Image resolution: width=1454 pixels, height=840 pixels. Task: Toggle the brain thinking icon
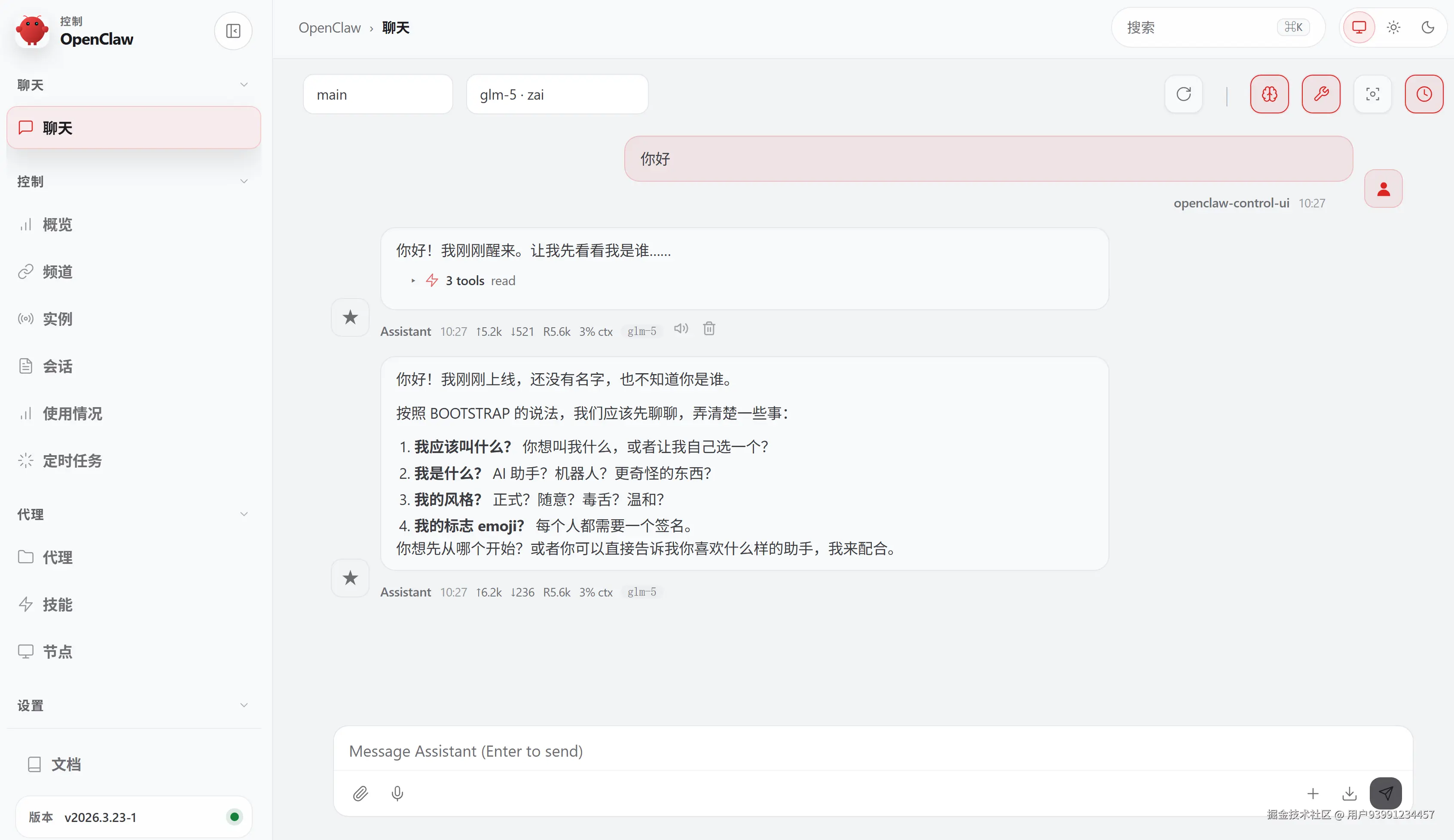click(1269, 94)
